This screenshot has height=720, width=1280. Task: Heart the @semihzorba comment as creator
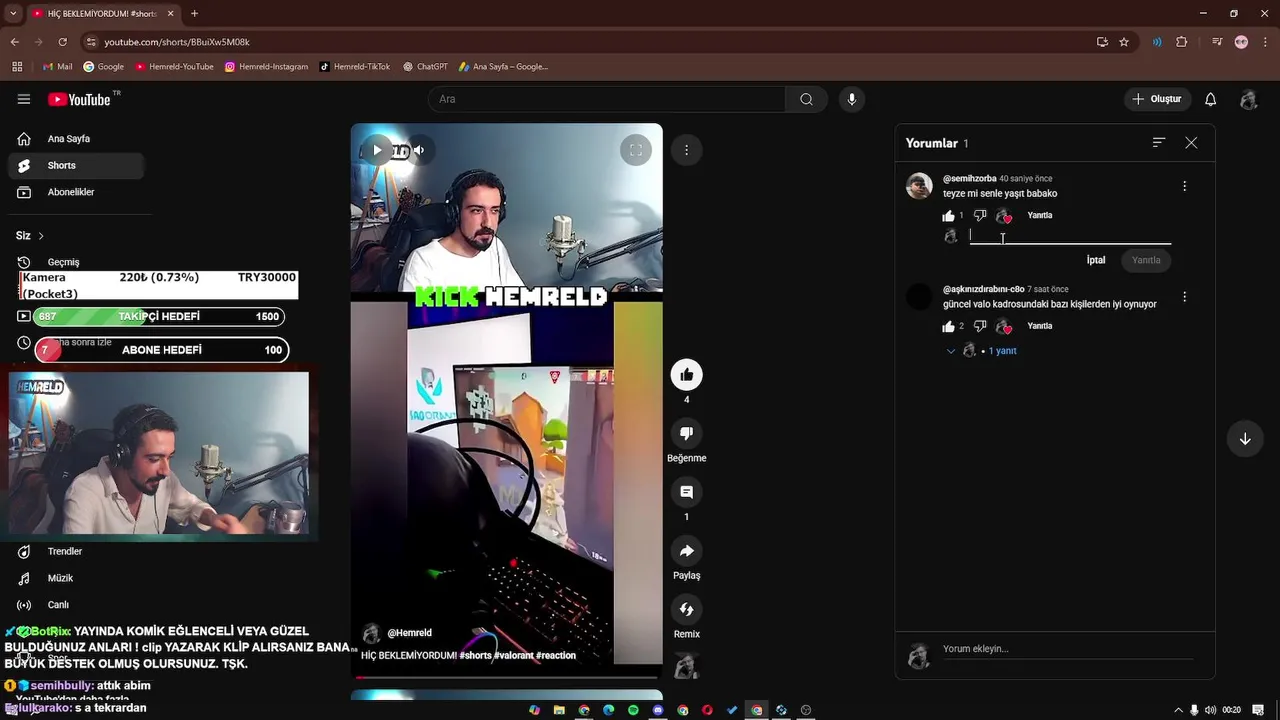click(1004, 216)
